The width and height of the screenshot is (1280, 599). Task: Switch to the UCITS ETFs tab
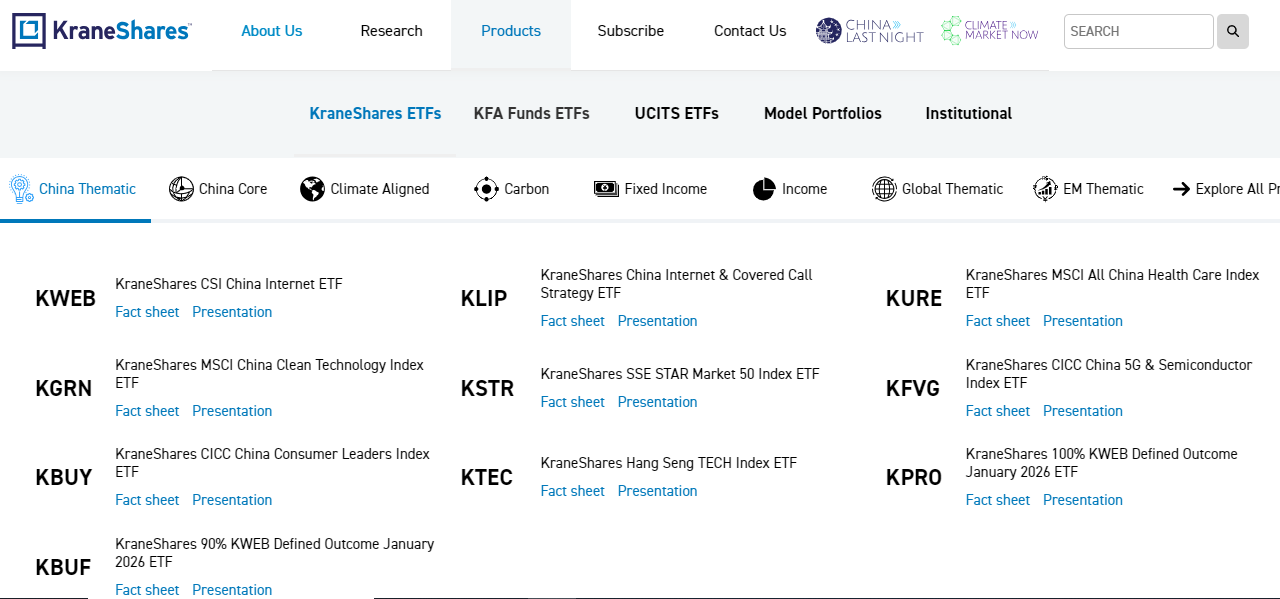676,114
